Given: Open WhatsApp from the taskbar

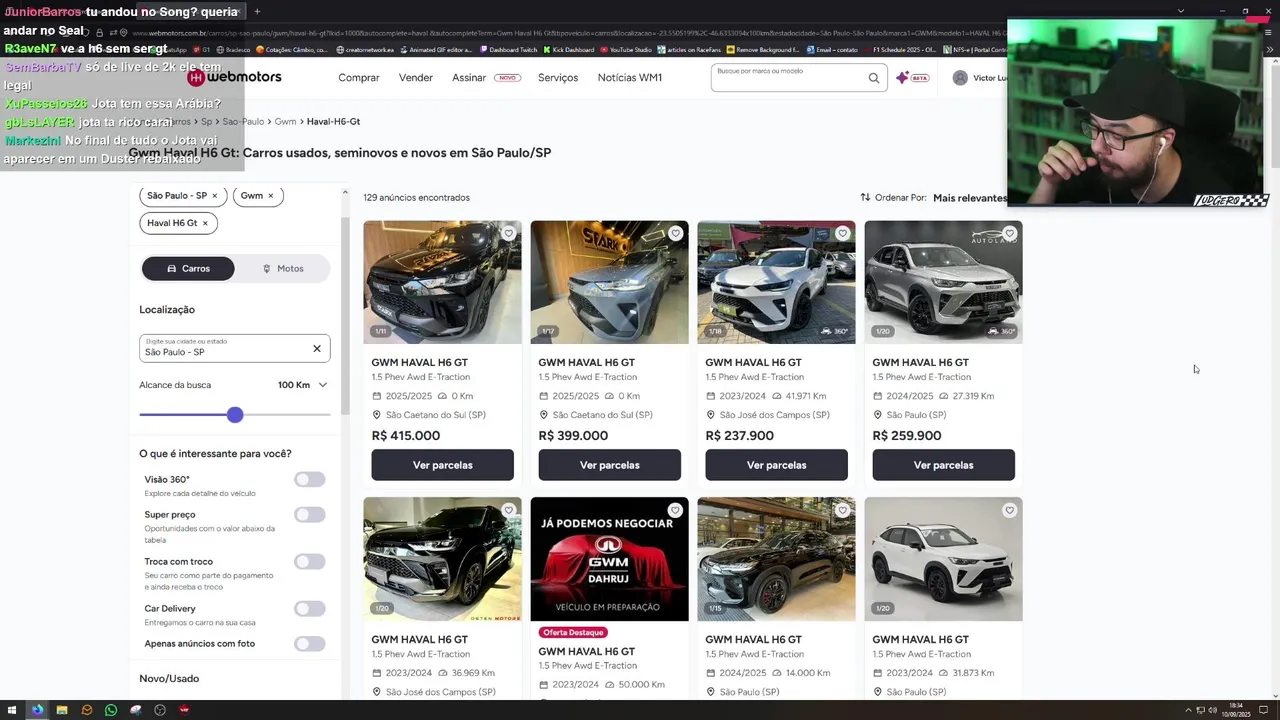Looking at the screenshot, I should coord(111,710).
